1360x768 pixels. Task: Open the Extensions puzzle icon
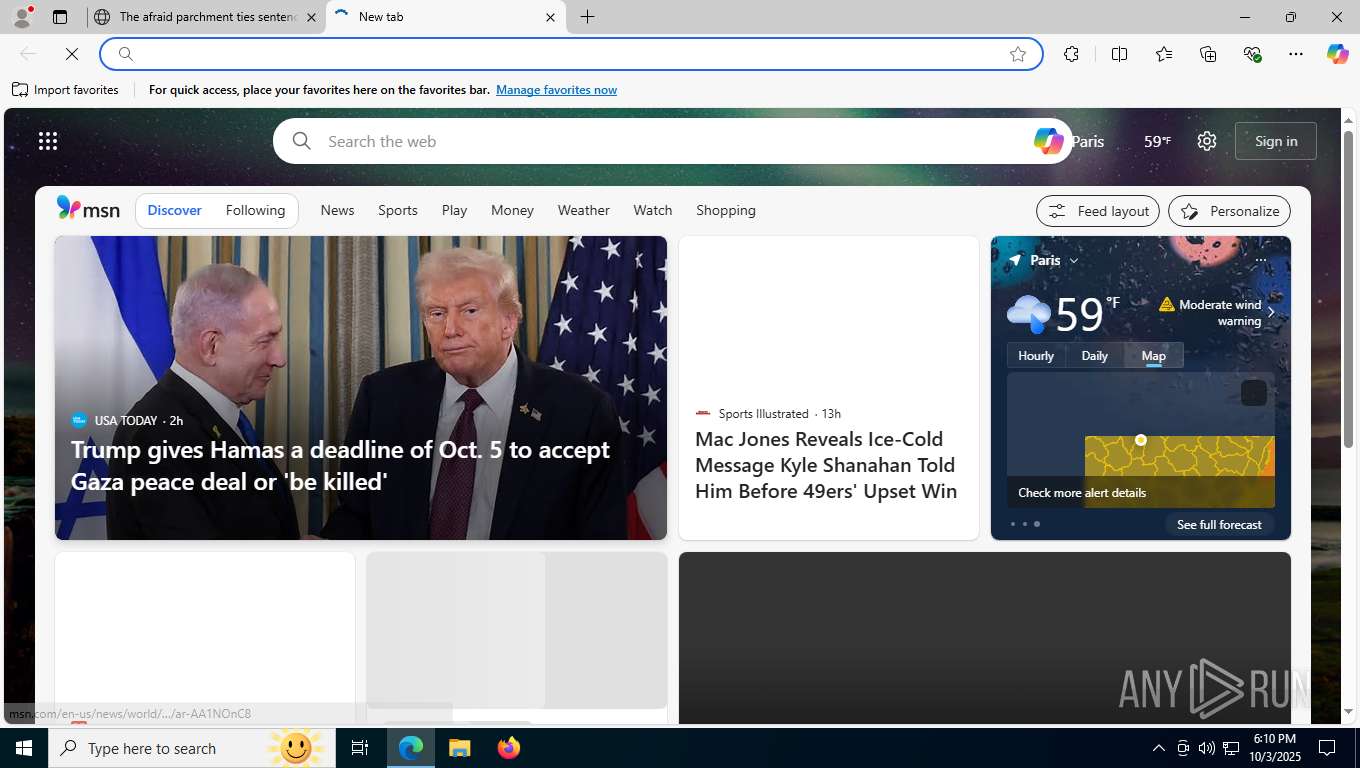click(x=1071, y=54)
